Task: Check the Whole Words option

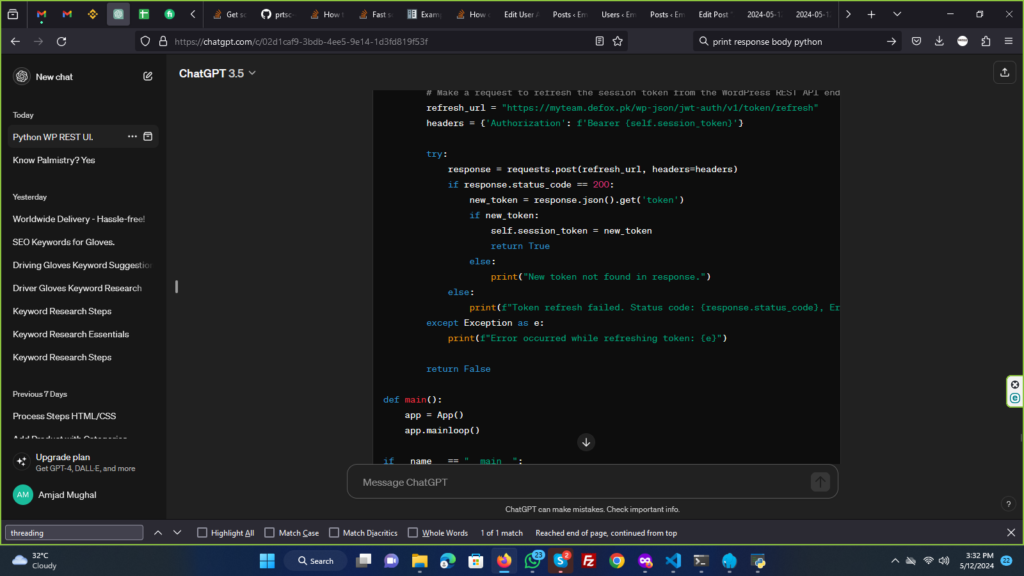Action: tap(412, 533)
